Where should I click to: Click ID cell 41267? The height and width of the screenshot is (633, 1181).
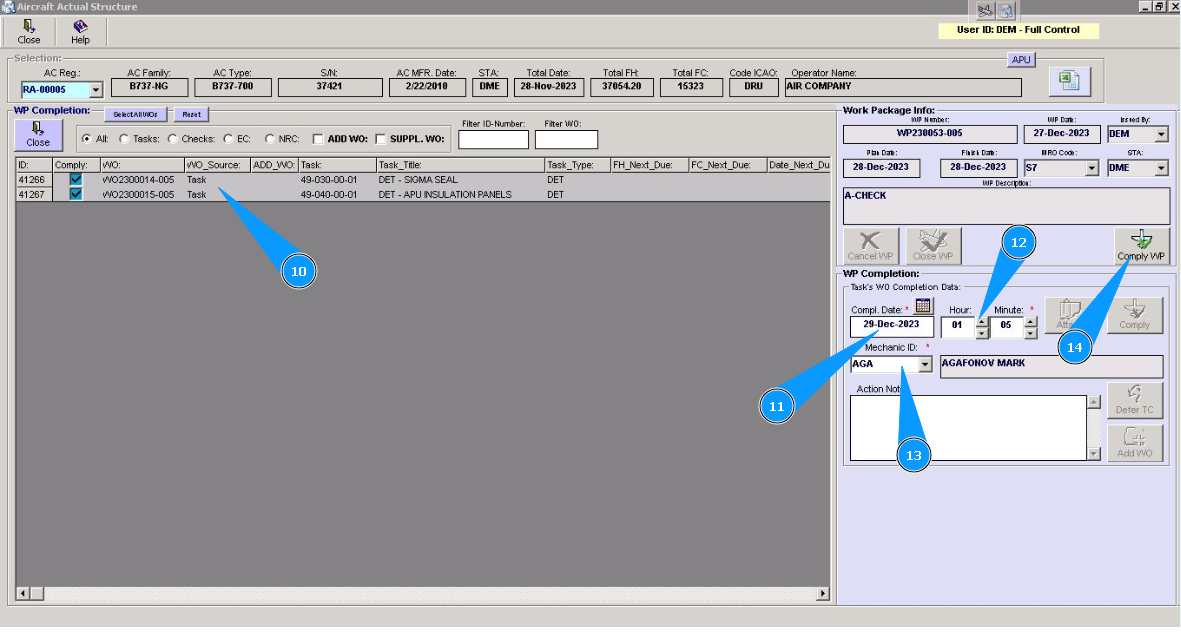pyautogui.click(x=32, y=194)
